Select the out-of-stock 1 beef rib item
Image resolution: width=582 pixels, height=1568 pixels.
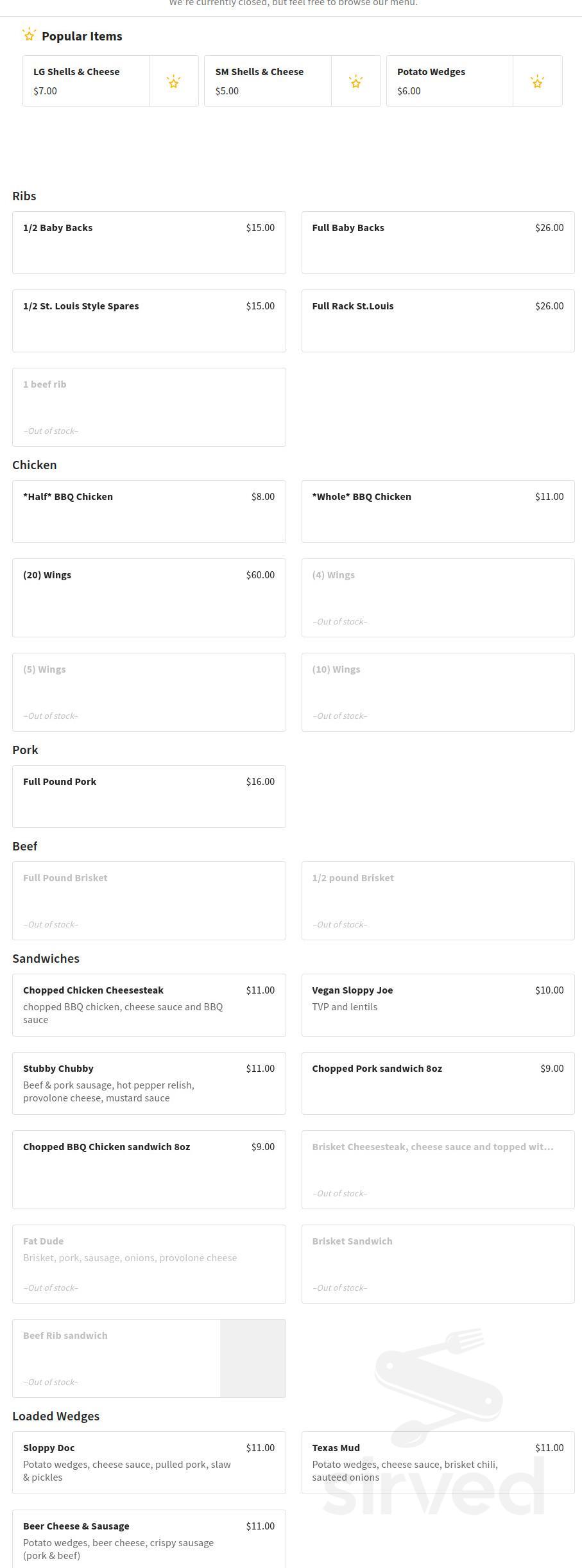pos(149,407)
